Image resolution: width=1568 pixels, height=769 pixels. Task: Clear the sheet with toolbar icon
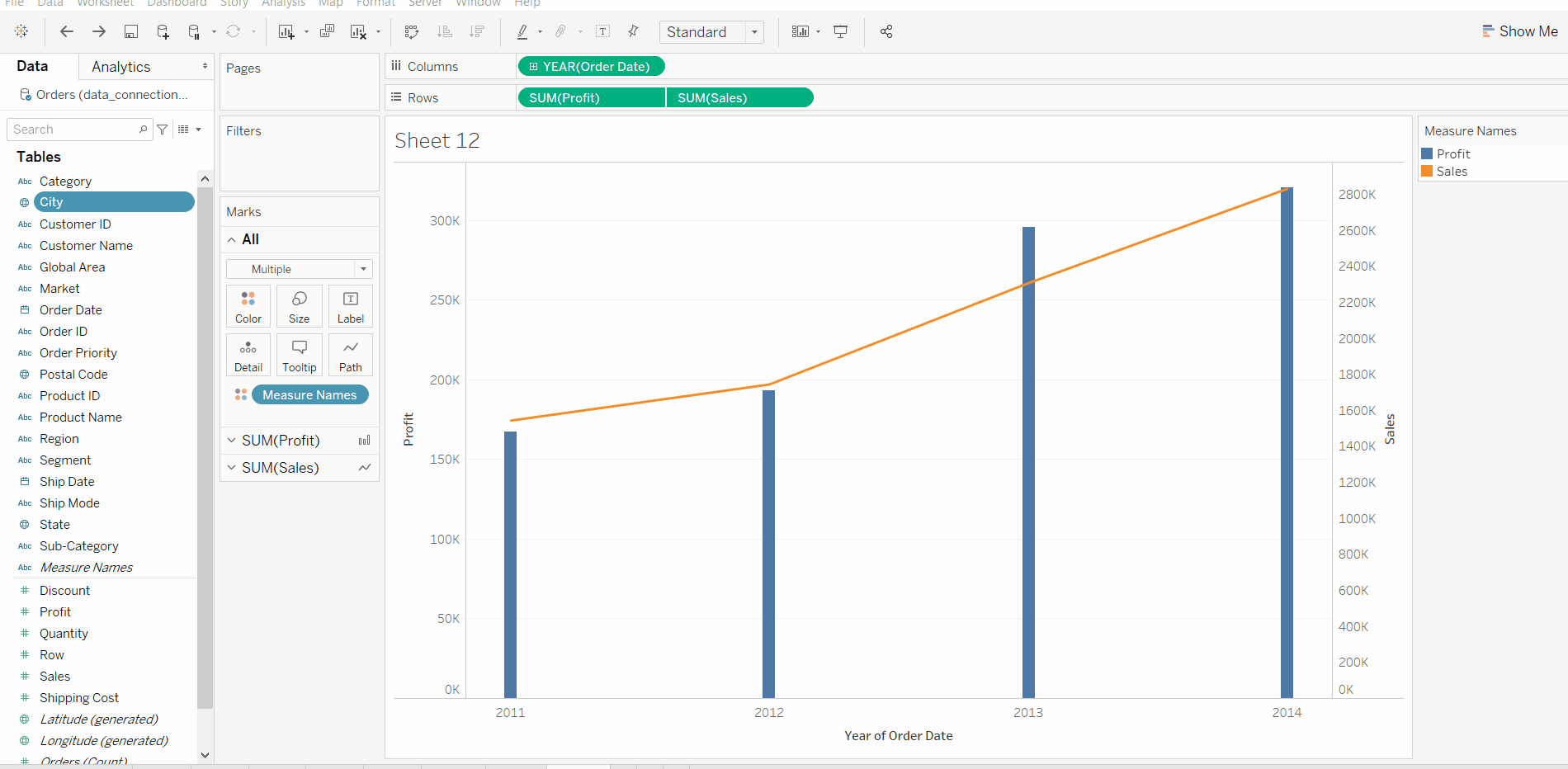click(x=358, y=31)
